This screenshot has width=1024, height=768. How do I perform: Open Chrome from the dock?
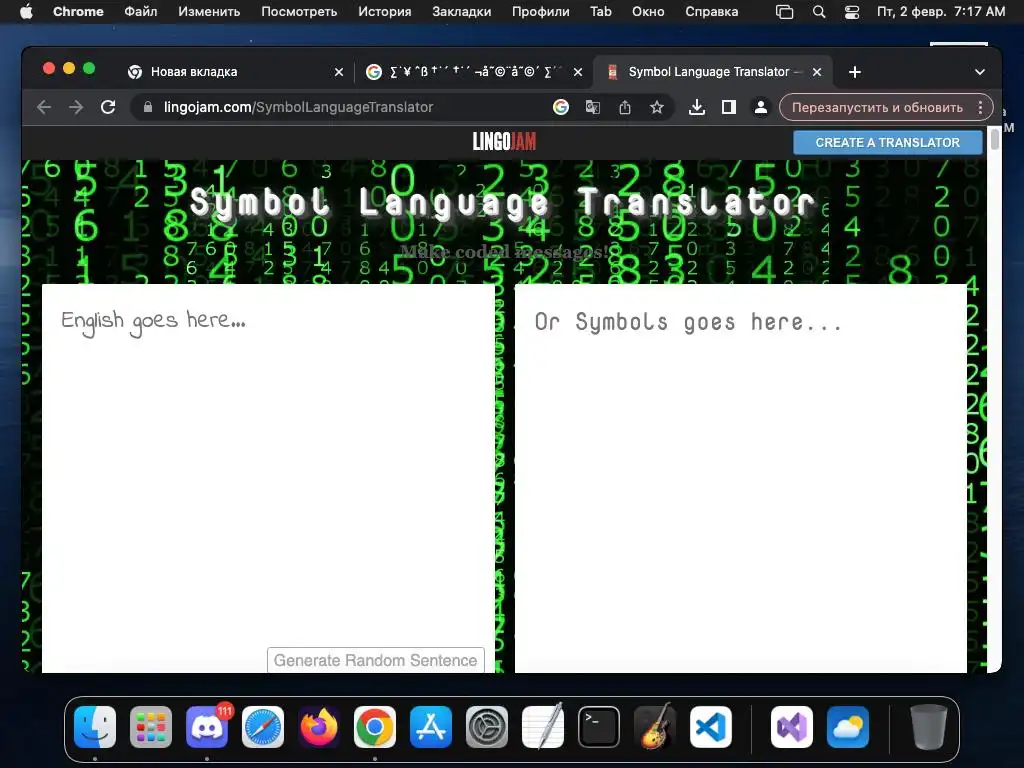375,726
